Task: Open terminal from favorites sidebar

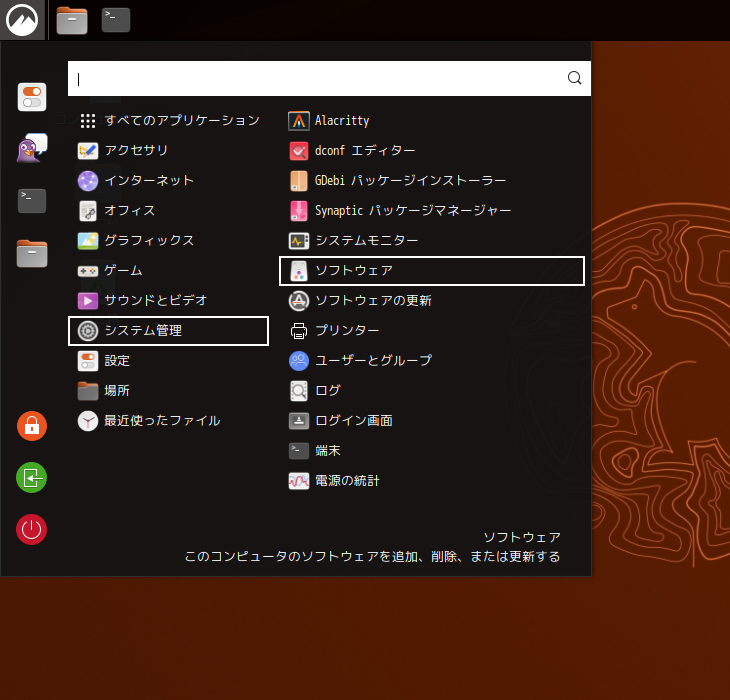Action: tap(32, 201)
